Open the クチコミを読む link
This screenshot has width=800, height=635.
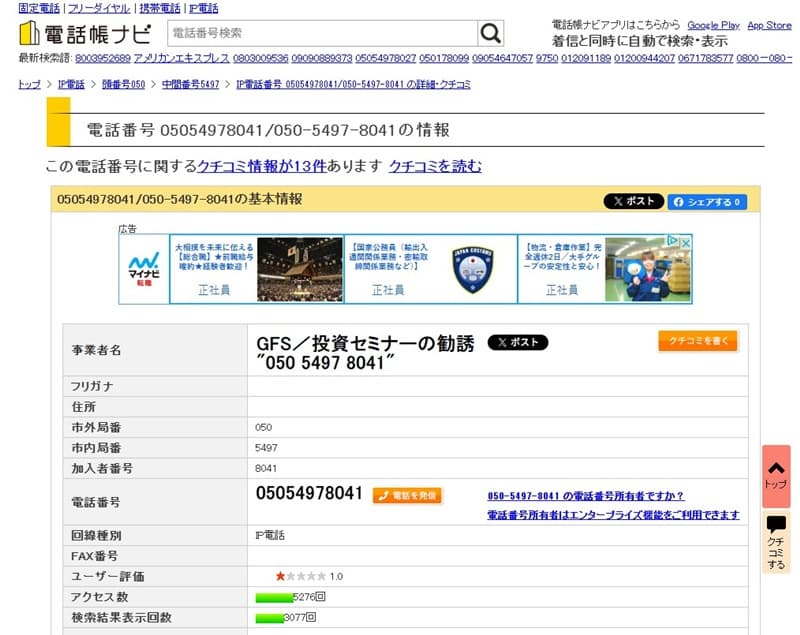tap(435, 166)
